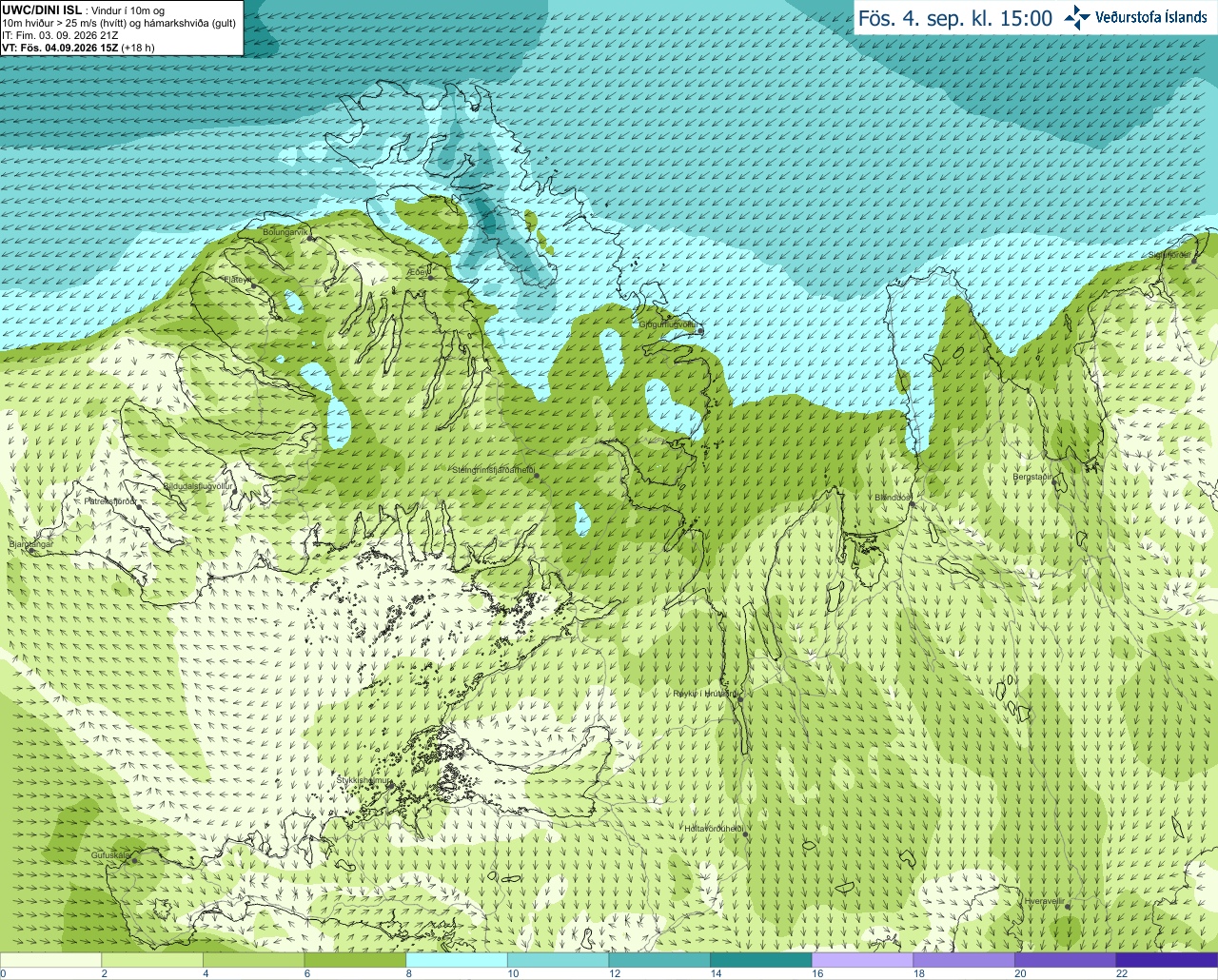Click the Bergstaðir station label

[x=1032, y=477]
